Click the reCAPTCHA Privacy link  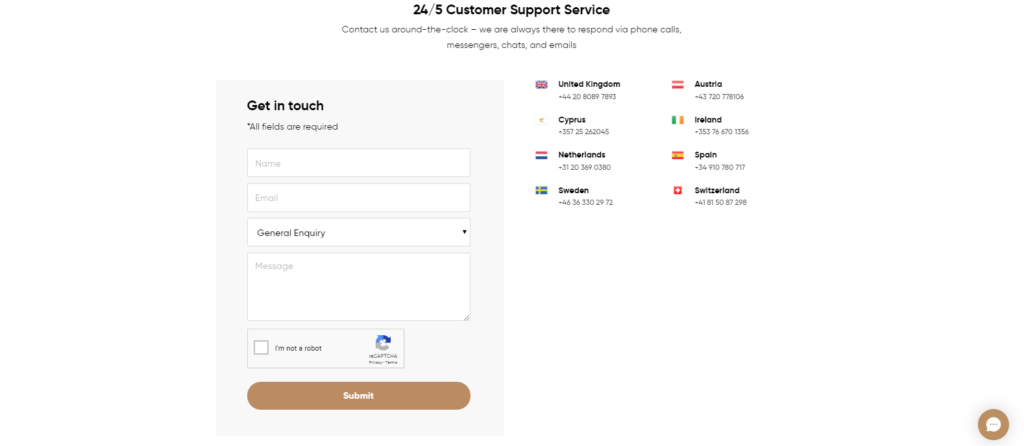[x=375, y=362]
